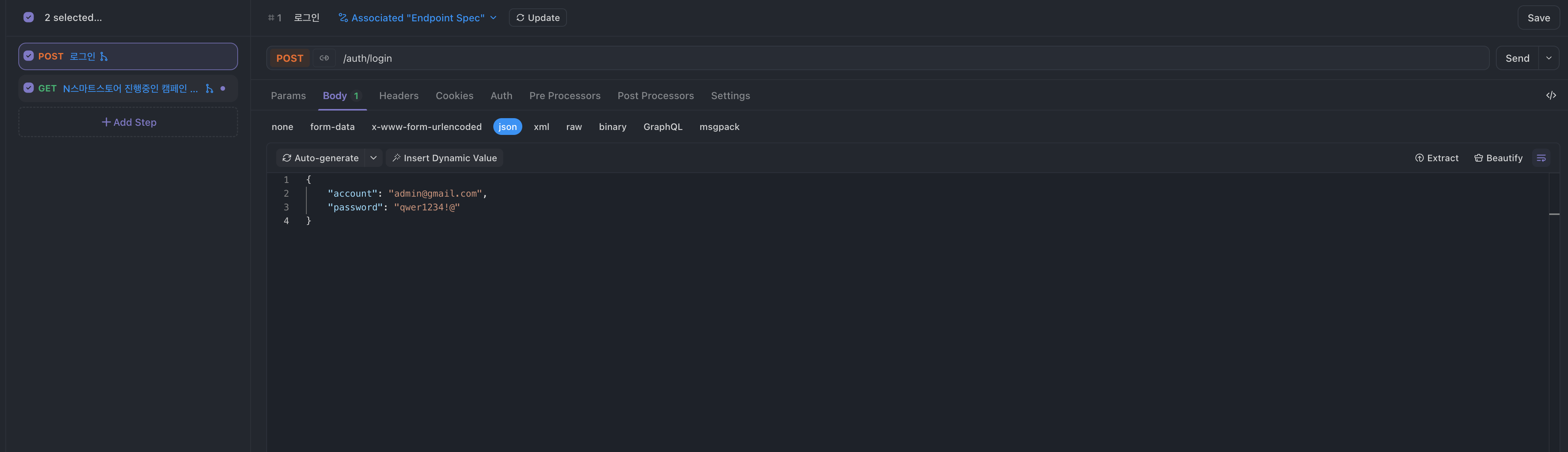1568x452 pixels.
Task: Uncheck the POST 로그인 step checkbox
Action: pos(29,56)
